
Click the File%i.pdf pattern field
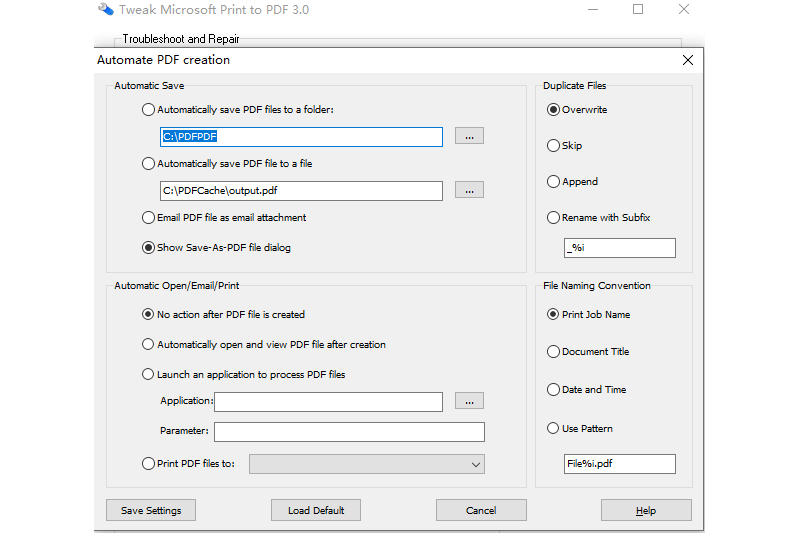point(619,464)
